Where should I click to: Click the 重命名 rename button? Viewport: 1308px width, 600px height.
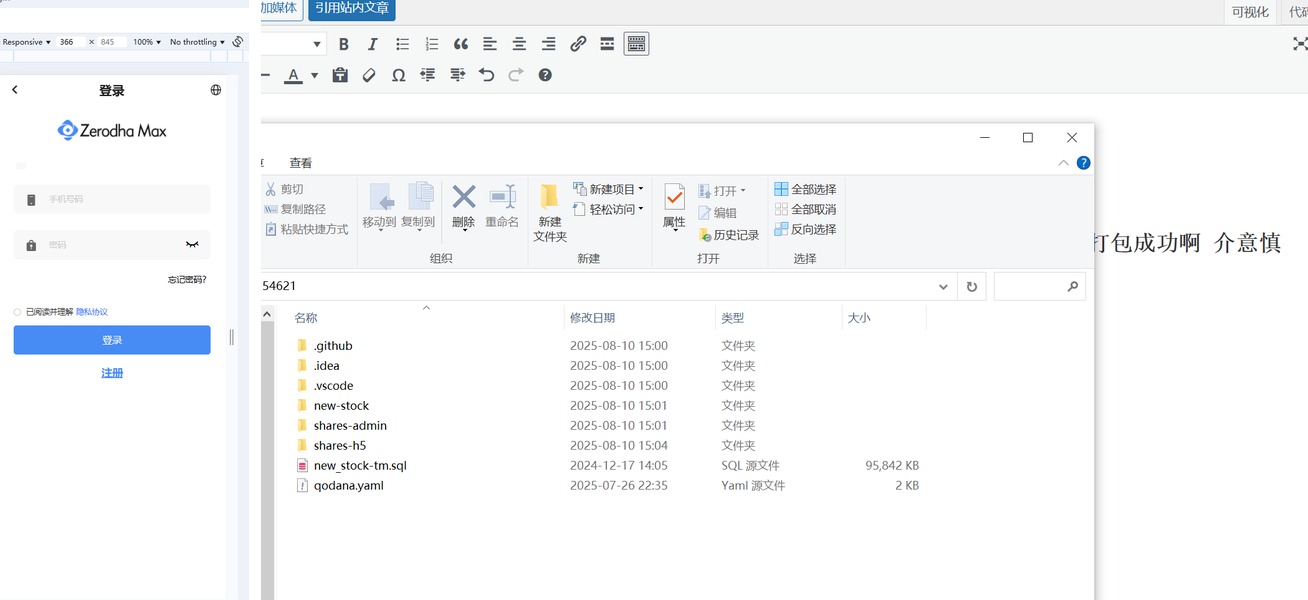(x=502, y=206)
